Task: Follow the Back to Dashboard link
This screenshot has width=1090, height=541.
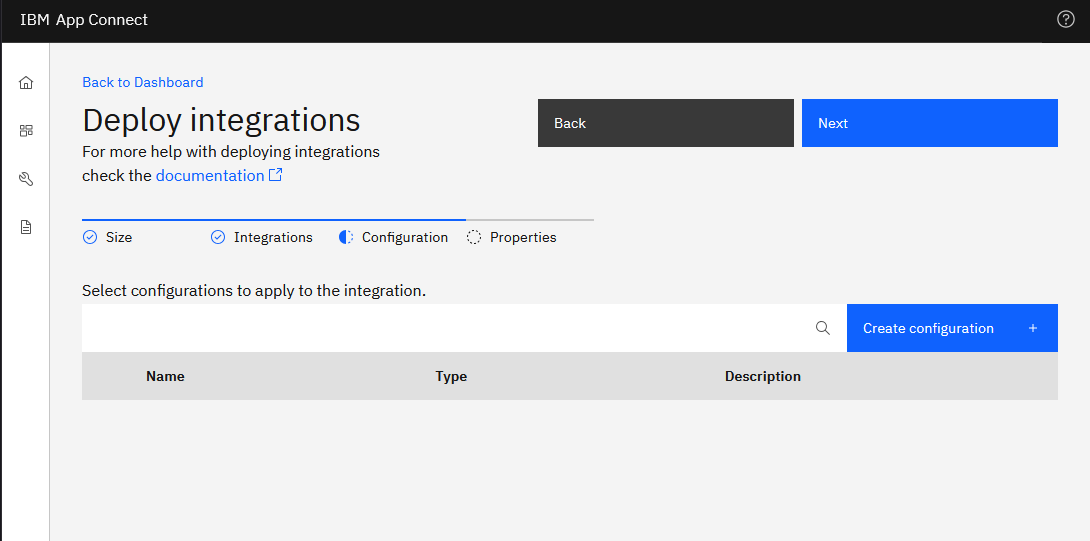Action: 143,82
